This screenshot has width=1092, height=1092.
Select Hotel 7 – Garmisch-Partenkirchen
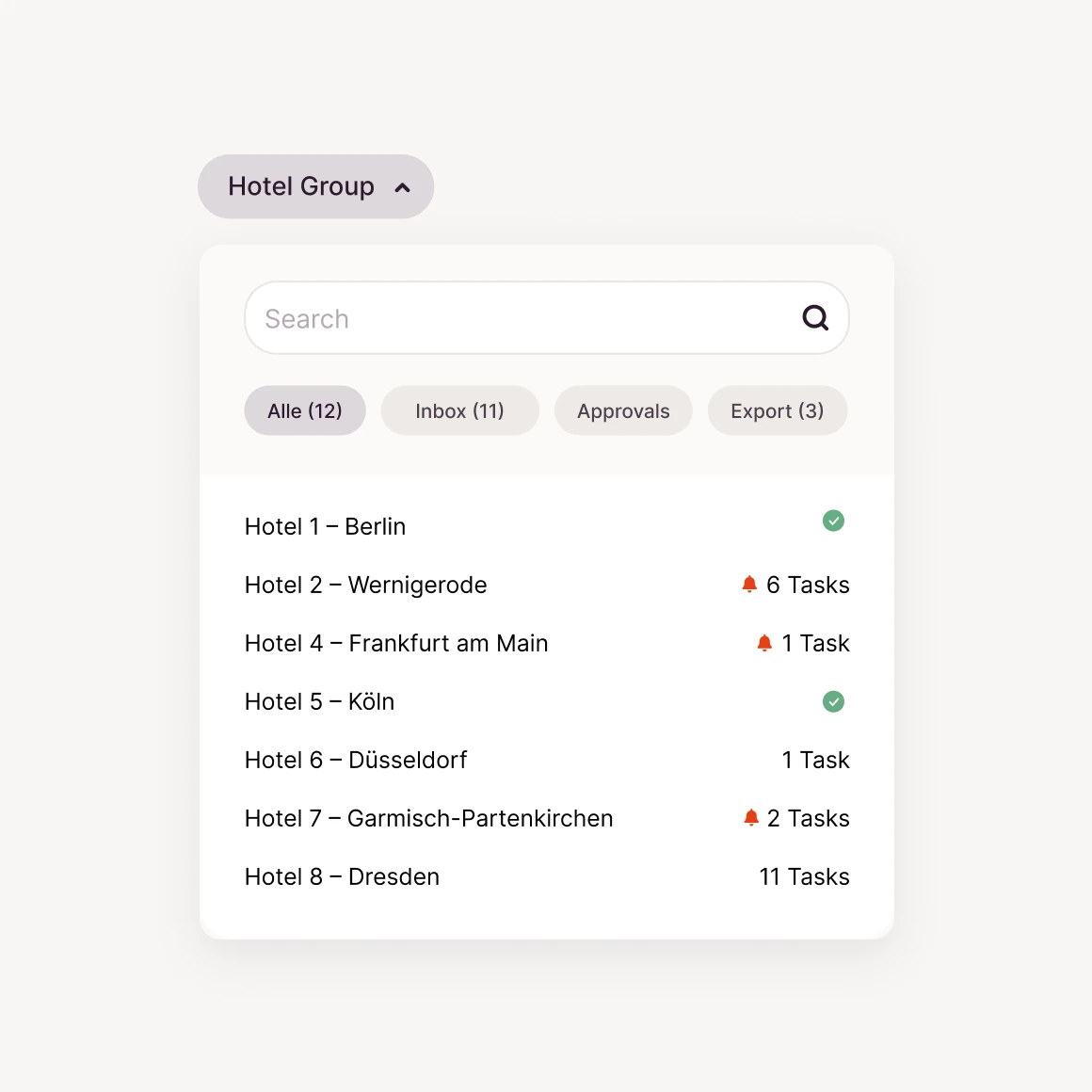click(x=428, y=818)
